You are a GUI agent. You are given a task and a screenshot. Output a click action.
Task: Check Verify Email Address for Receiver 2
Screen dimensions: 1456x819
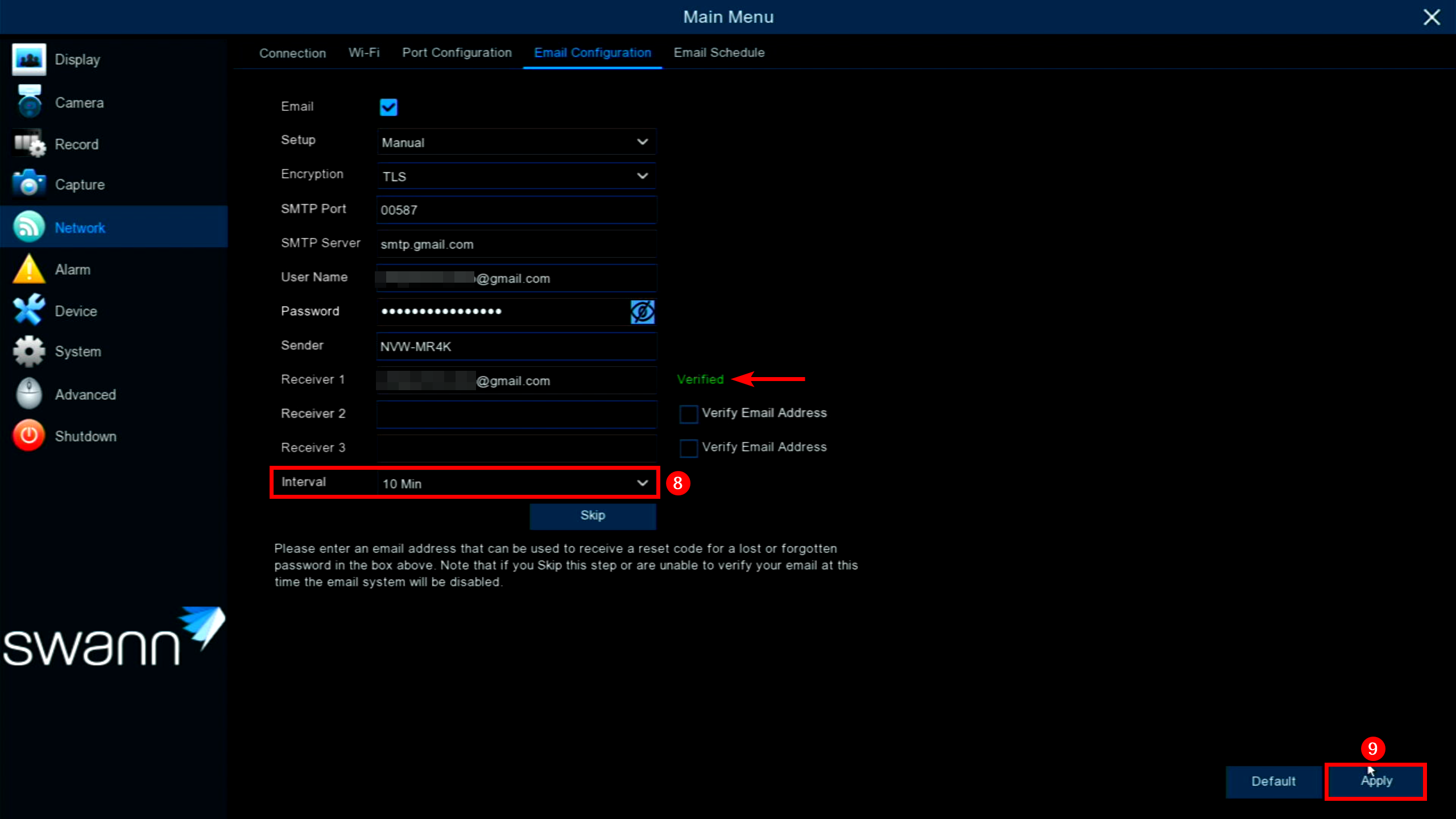tap(689, 414)
